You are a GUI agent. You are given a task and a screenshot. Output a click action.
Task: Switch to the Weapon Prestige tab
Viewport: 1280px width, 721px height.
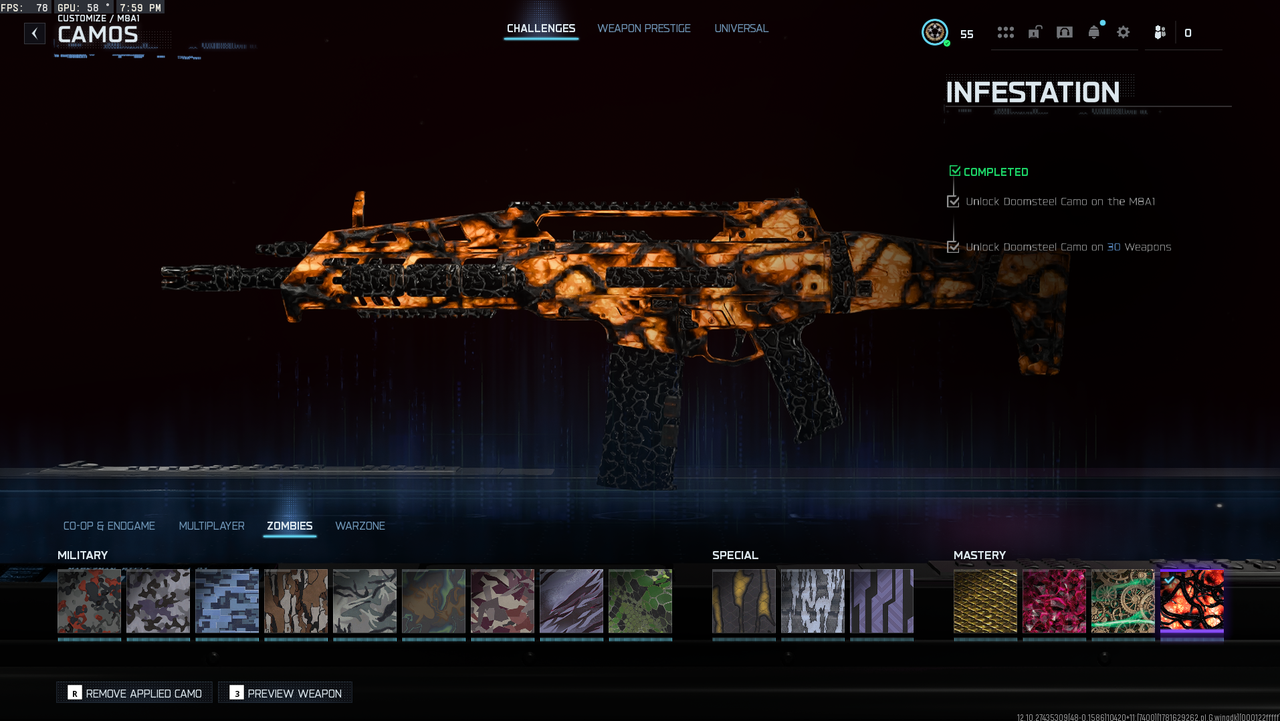[644, 29]
